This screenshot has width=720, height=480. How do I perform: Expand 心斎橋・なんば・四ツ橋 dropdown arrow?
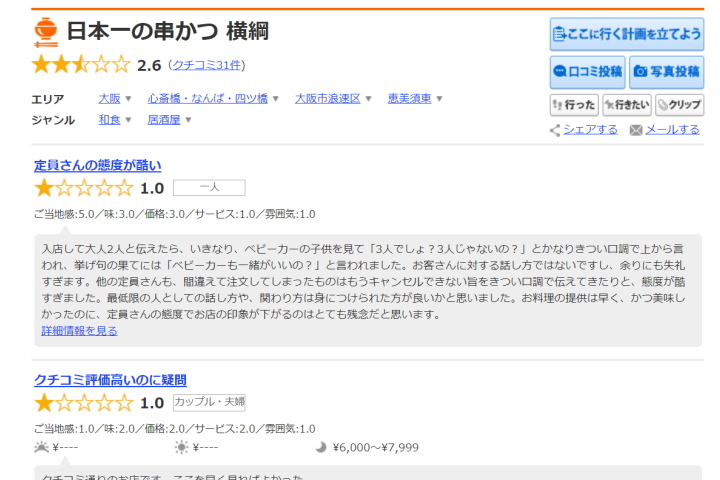[x=277, y=99]
